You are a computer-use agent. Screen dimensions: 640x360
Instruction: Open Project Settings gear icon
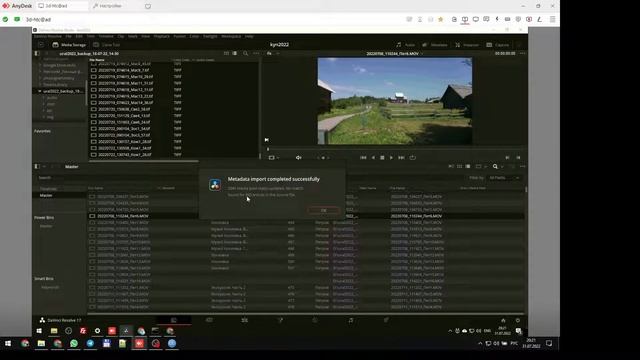pos(518,320)
